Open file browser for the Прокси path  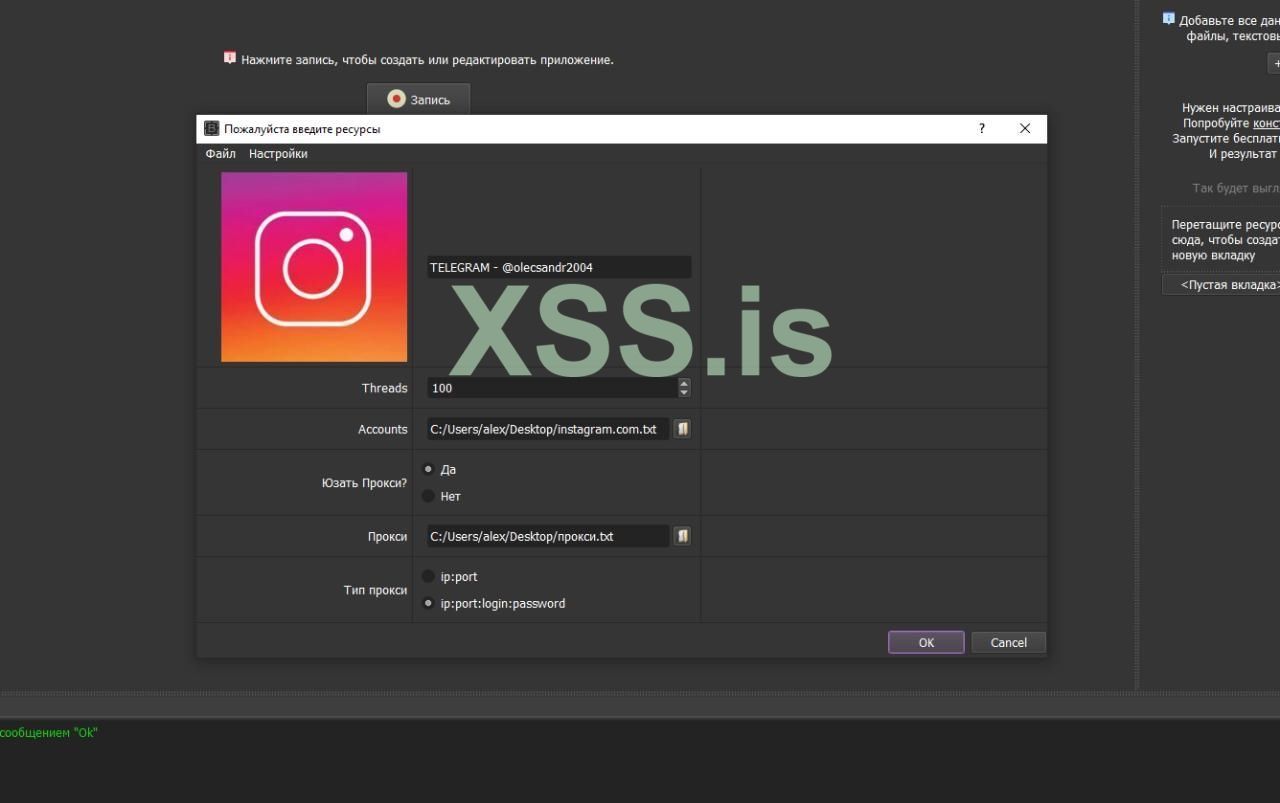pyautogui.click(x=682, y=536)
